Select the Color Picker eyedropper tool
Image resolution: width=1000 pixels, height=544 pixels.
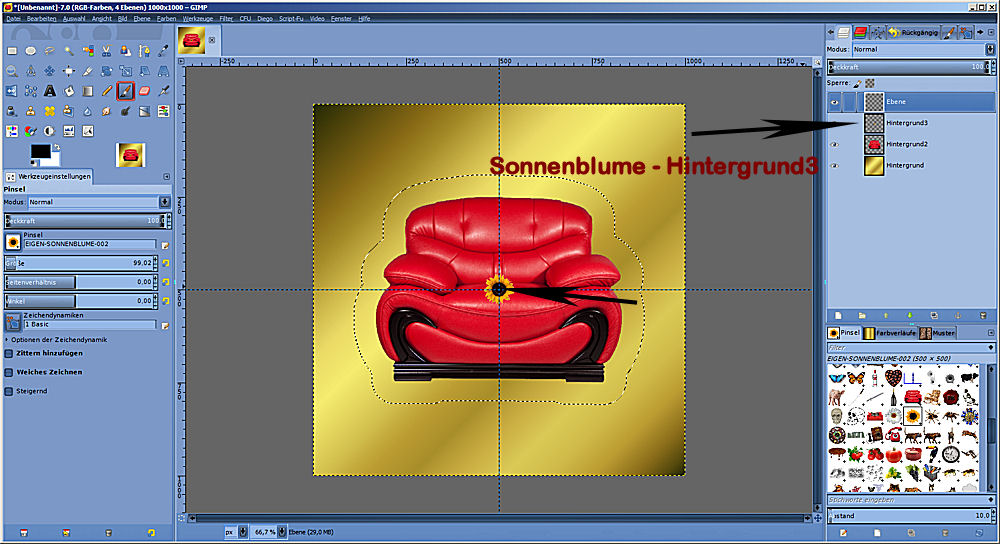(163, 50)
